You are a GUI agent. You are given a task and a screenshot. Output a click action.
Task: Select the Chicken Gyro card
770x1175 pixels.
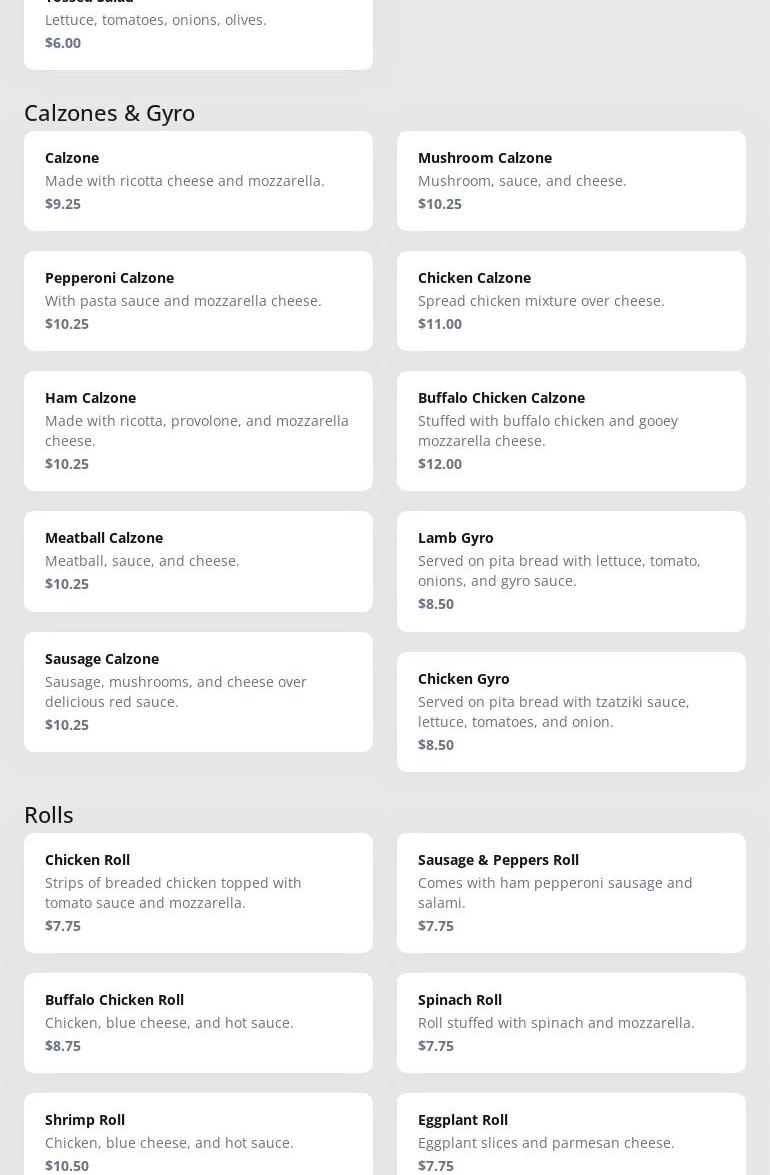pos(571,712)
